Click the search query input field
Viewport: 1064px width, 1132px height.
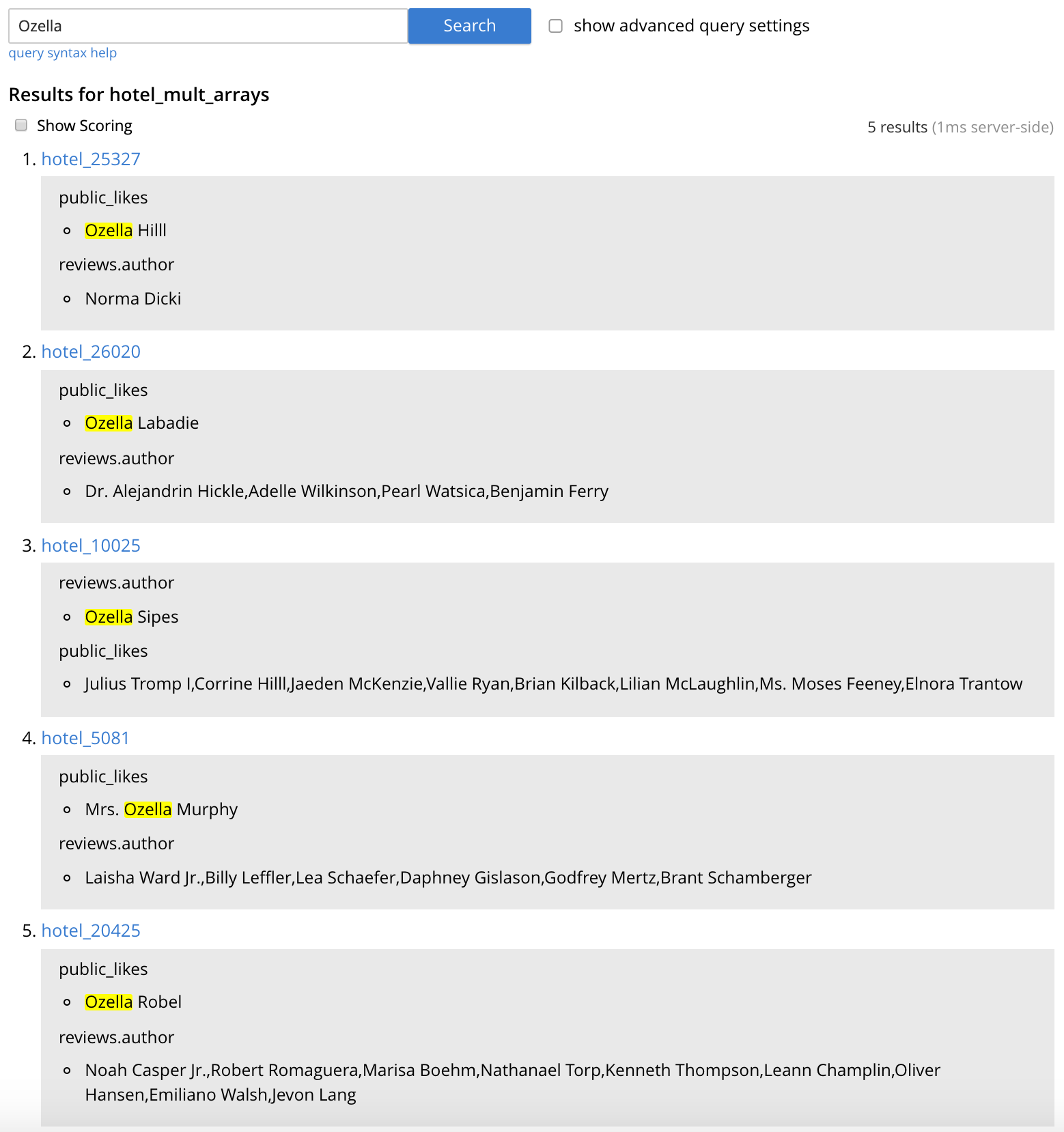(208, 26)
